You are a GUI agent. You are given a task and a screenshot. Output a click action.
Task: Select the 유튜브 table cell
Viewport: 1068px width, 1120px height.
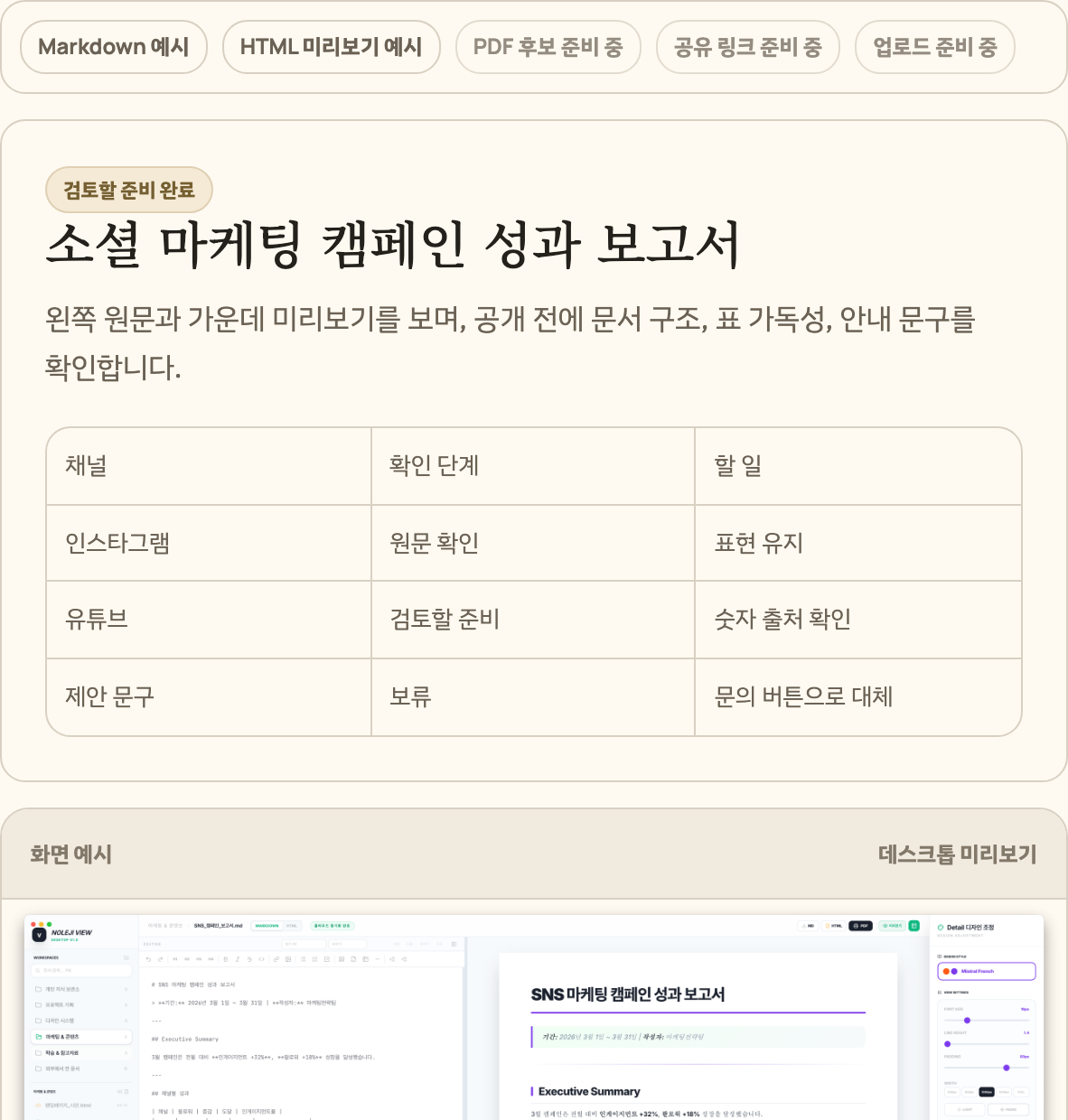click(209, 620)
